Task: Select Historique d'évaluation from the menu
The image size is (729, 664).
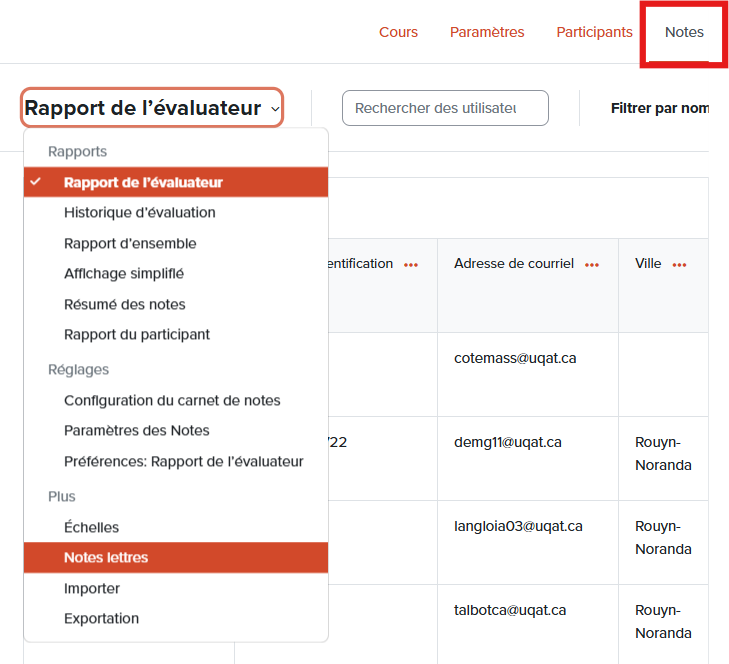Action: (139, 212)
